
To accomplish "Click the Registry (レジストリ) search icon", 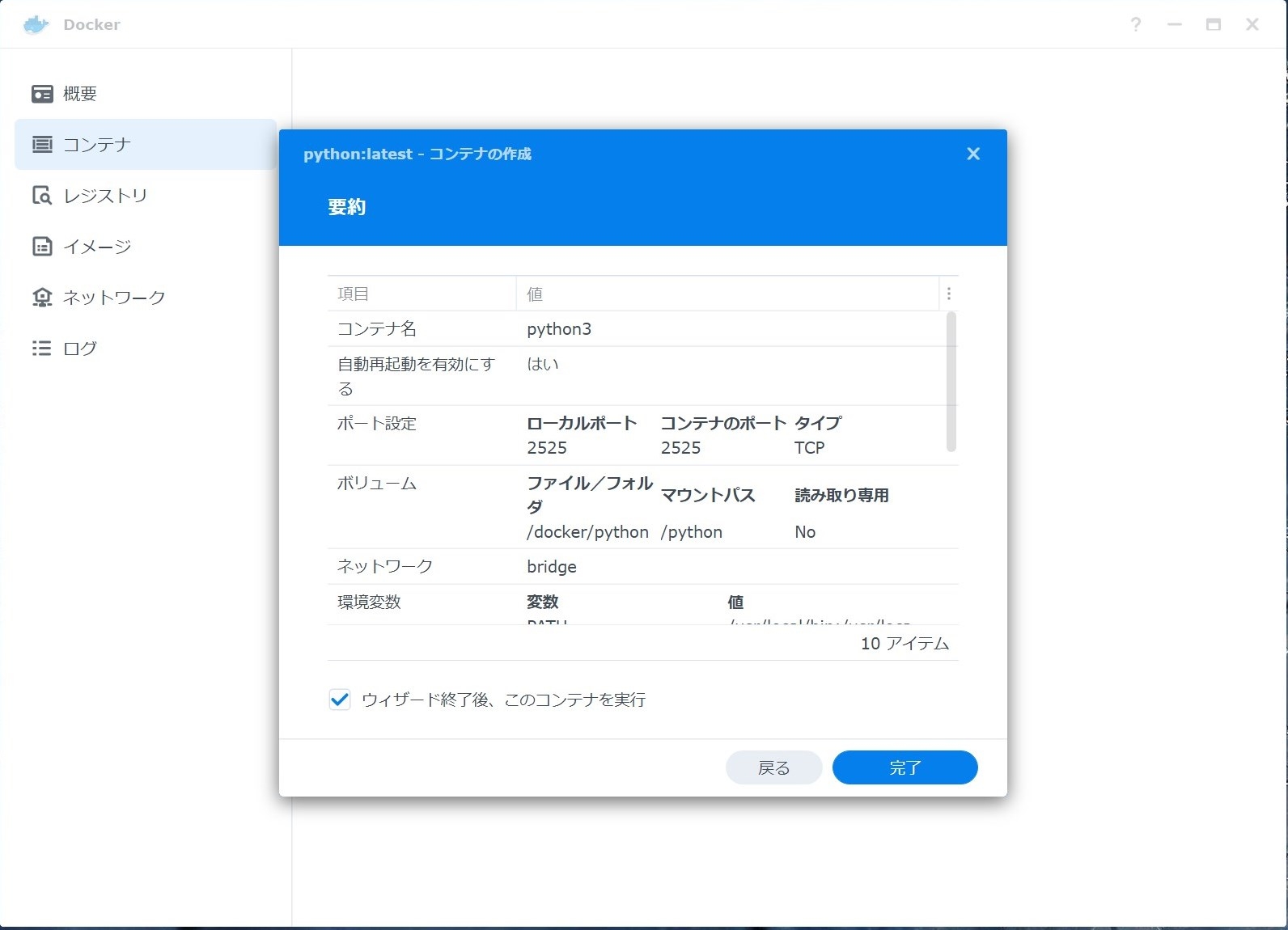I will click(x=42, y=196).
